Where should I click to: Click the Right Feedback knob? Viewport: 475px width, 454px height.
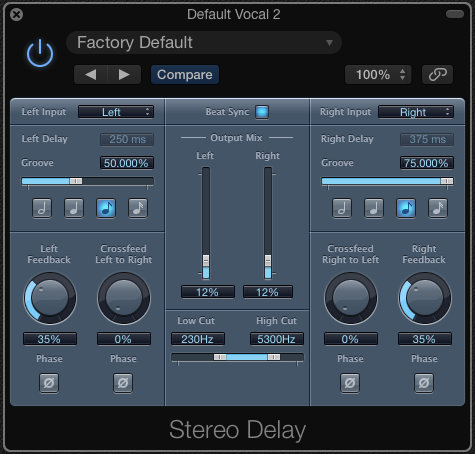(425, 298)
